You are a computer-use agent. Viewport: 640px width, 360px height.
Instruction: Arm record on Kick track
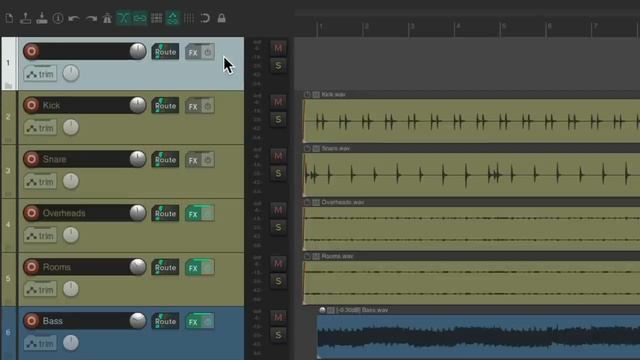31,105
